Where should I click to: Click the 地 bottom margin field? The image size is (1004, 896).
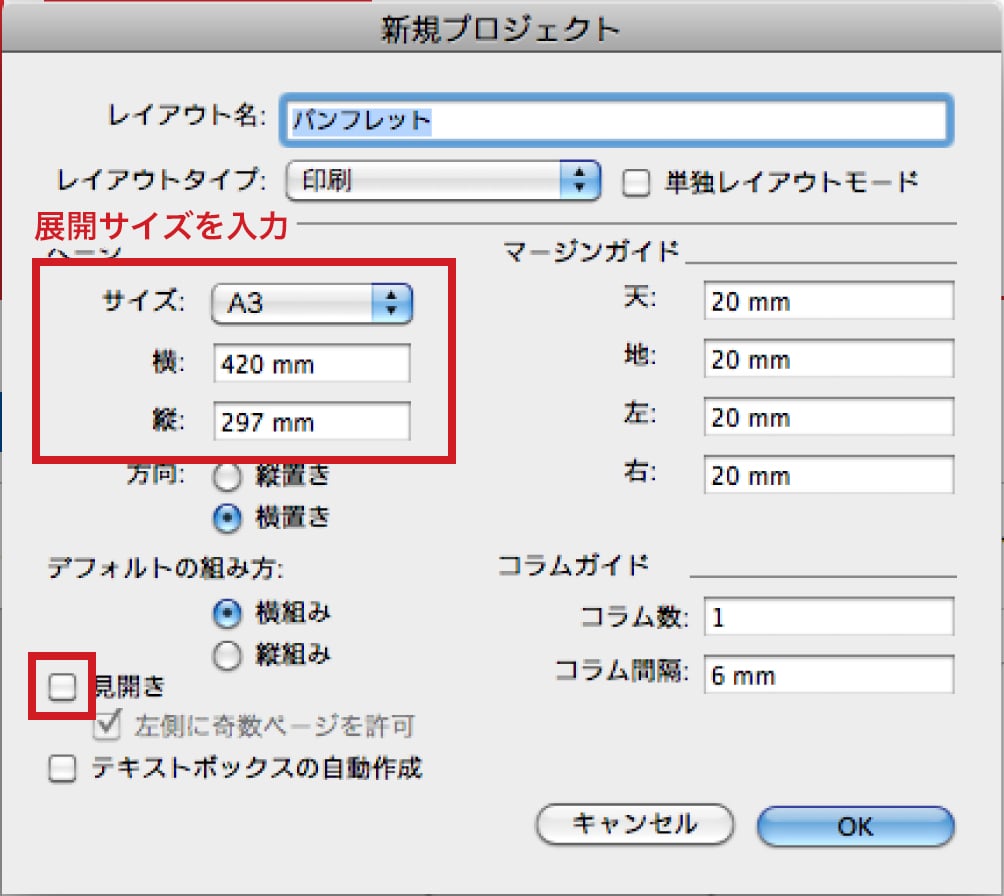(827, 359)
